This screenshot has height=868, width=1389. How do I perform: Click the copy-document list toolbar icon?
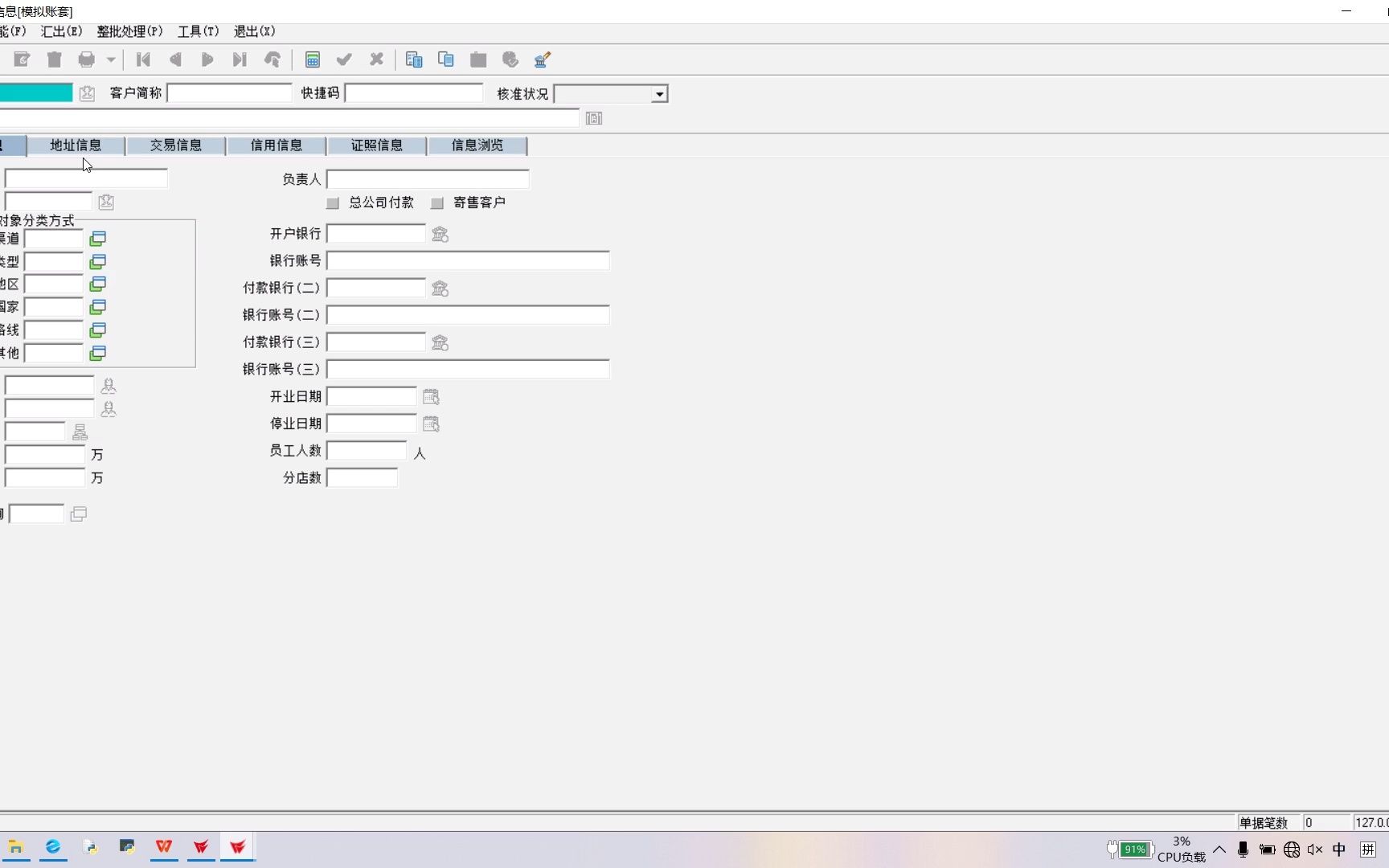414,59
